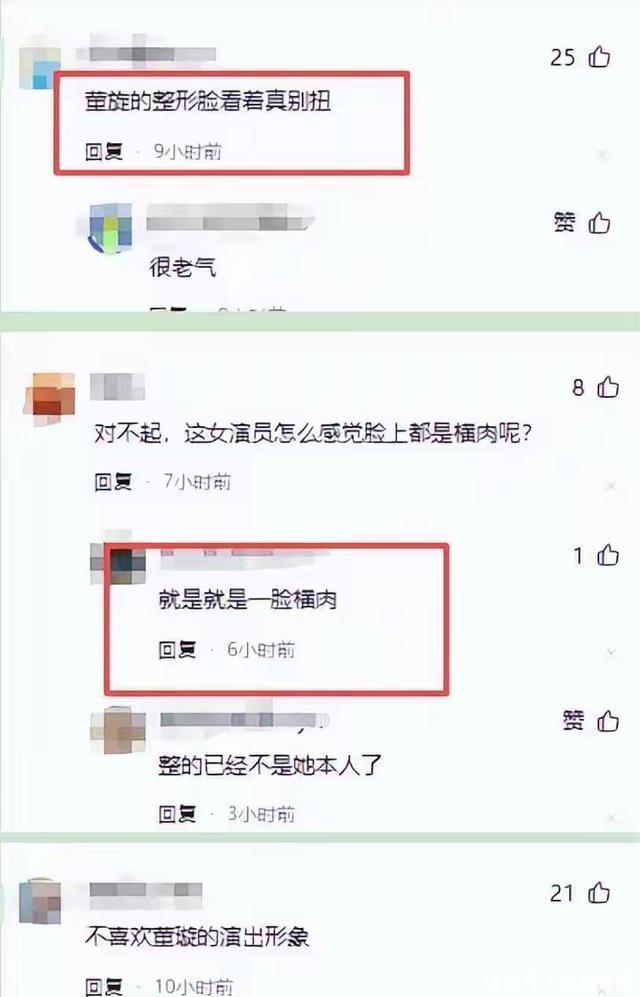Like the '整的已经不是她本人了' reply
Viewport: 640px width, 997px height.
pos(608,721)
